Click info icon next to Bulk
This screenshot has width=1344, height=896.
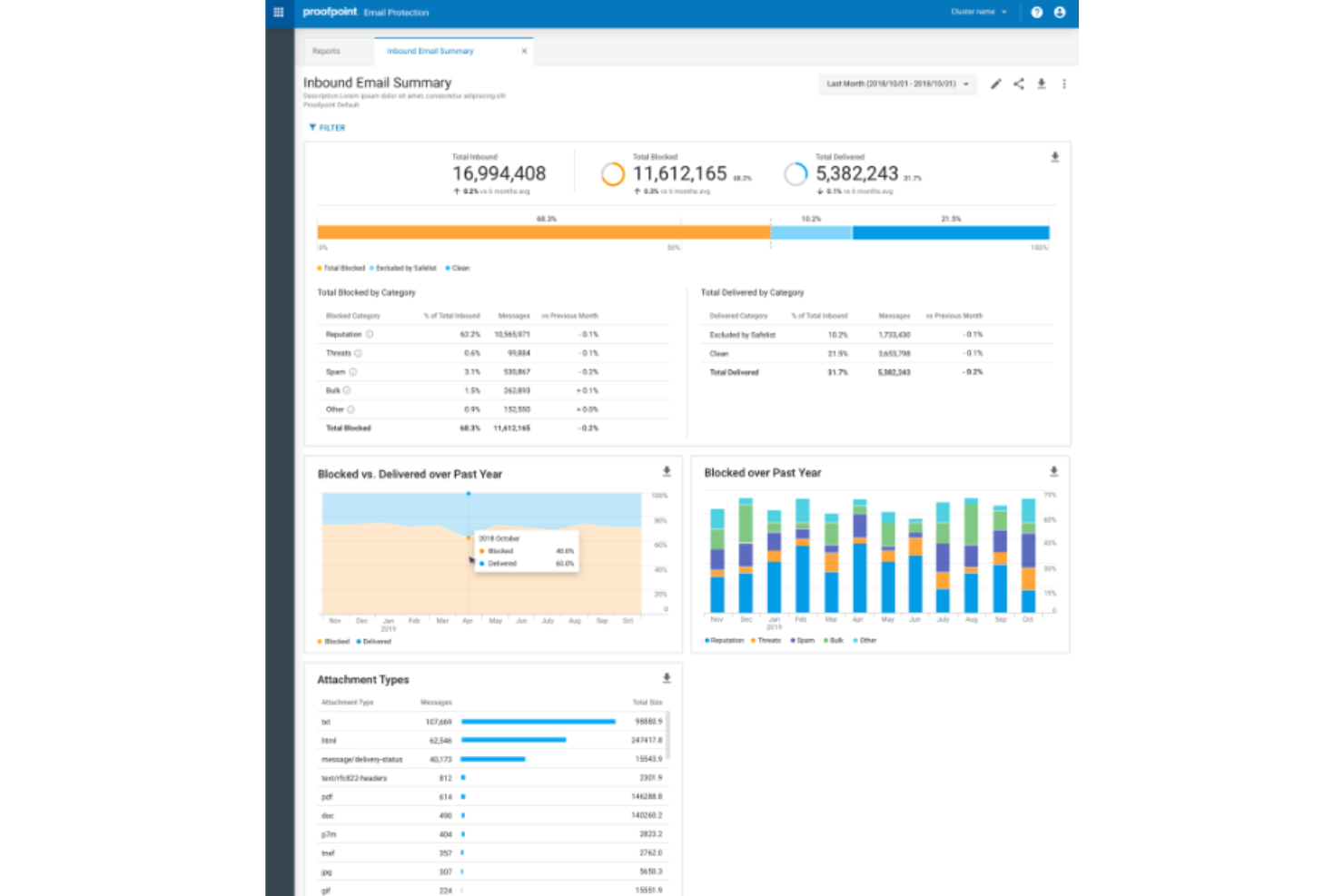point(347,390)
